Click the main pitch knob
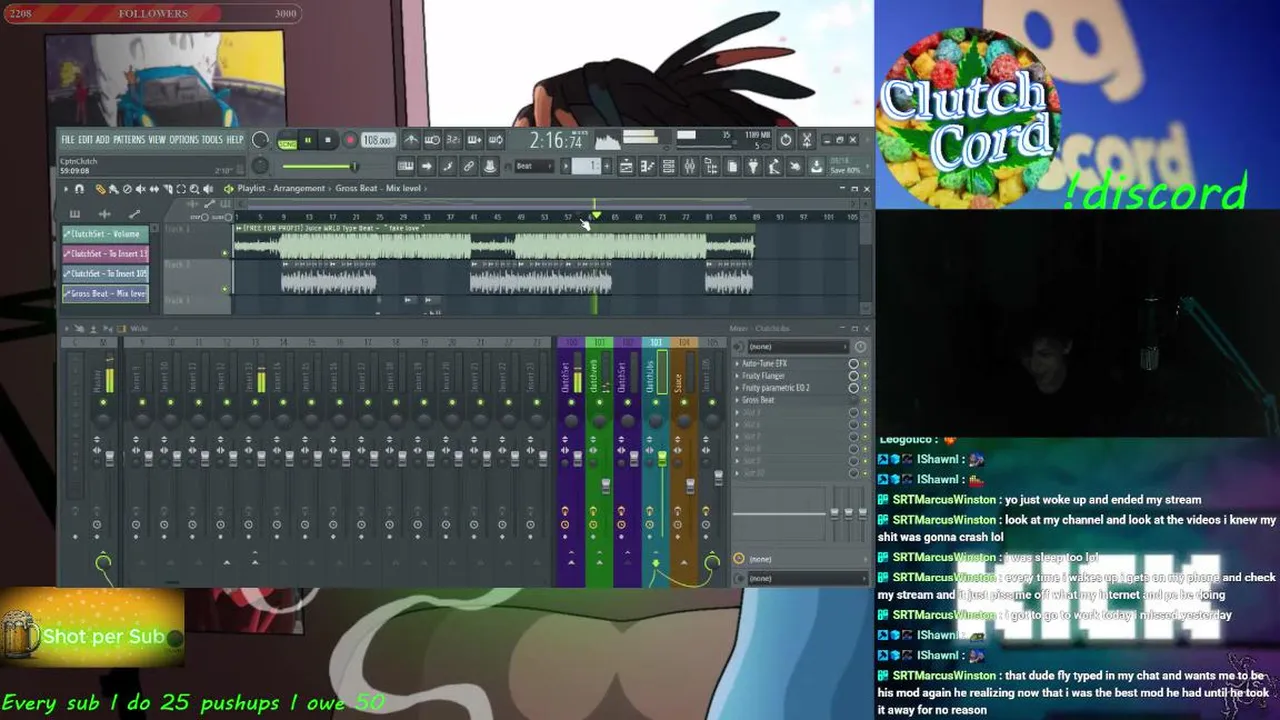The height and width of the screenshot is (720, 1280). pyautogui.click(x=260, y=166)
